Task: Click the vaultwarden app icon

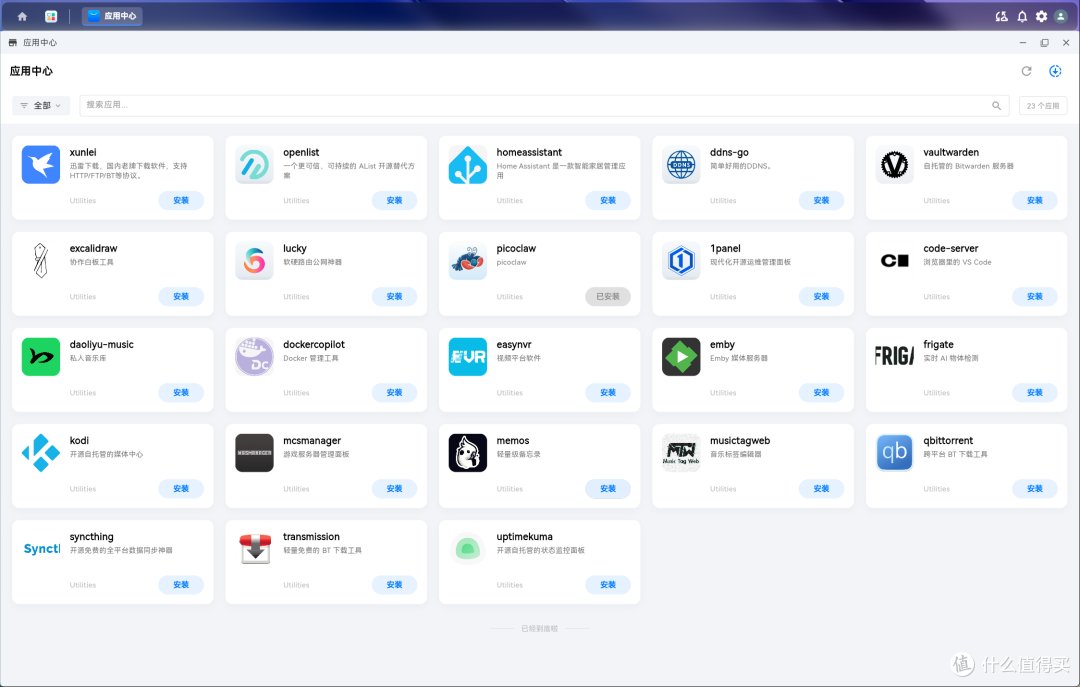Action: point(895,165)
